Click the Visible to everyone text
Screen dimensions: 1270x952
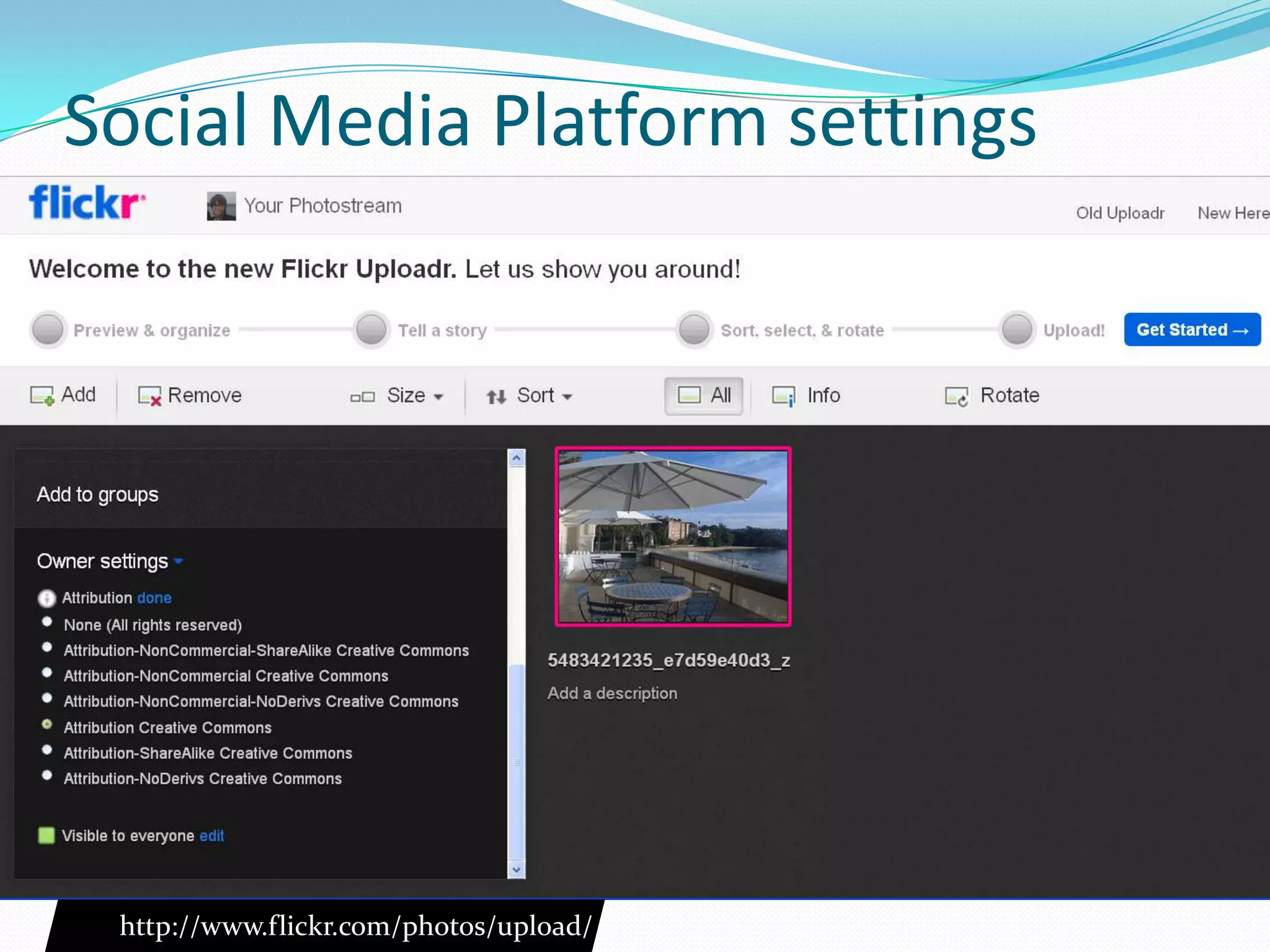pos(128,836)
